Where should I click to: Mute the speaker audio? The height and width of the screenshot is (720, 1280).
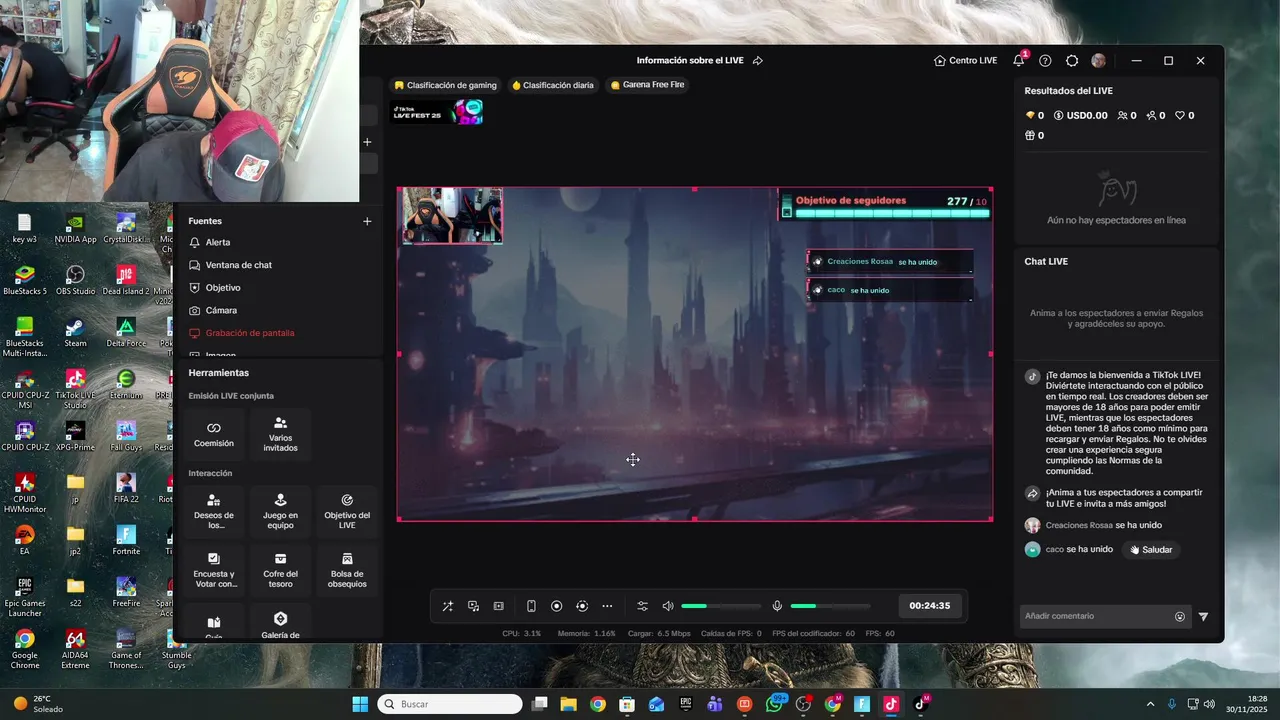click(668, 606)
